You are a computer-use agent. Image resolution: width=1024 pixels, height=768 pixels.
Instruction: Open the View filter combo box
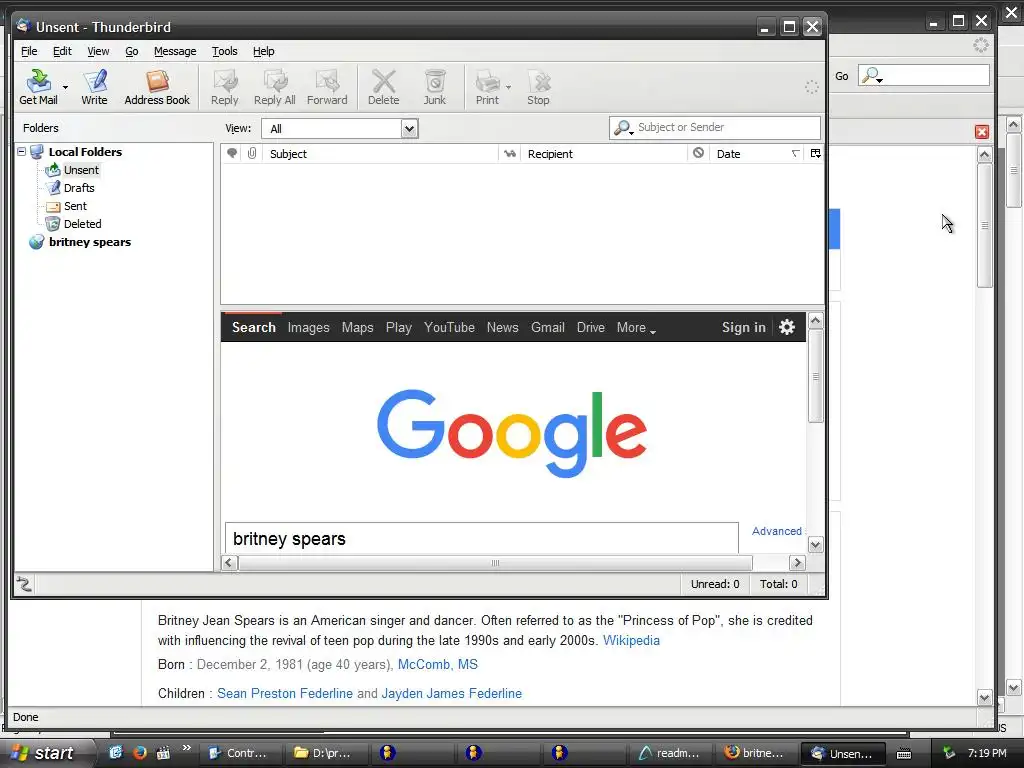click(340, 129)
